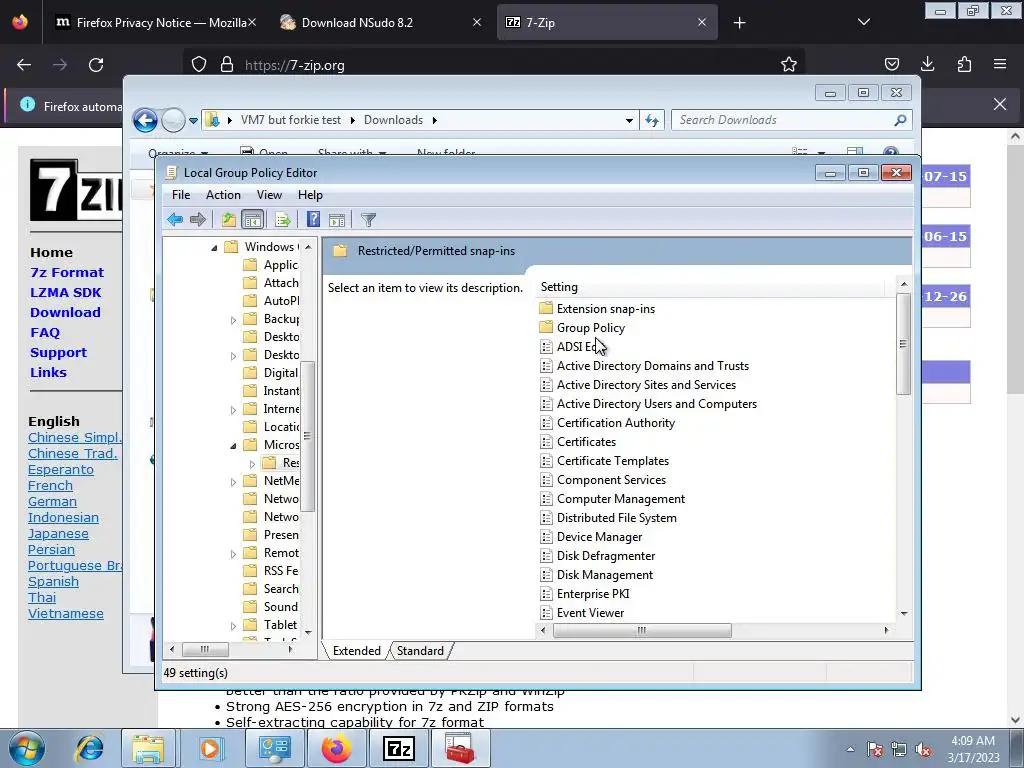Click the settings list horizontal scrollbar thumb
Screen dimensions: 1024x768
[x=642, y=630]
